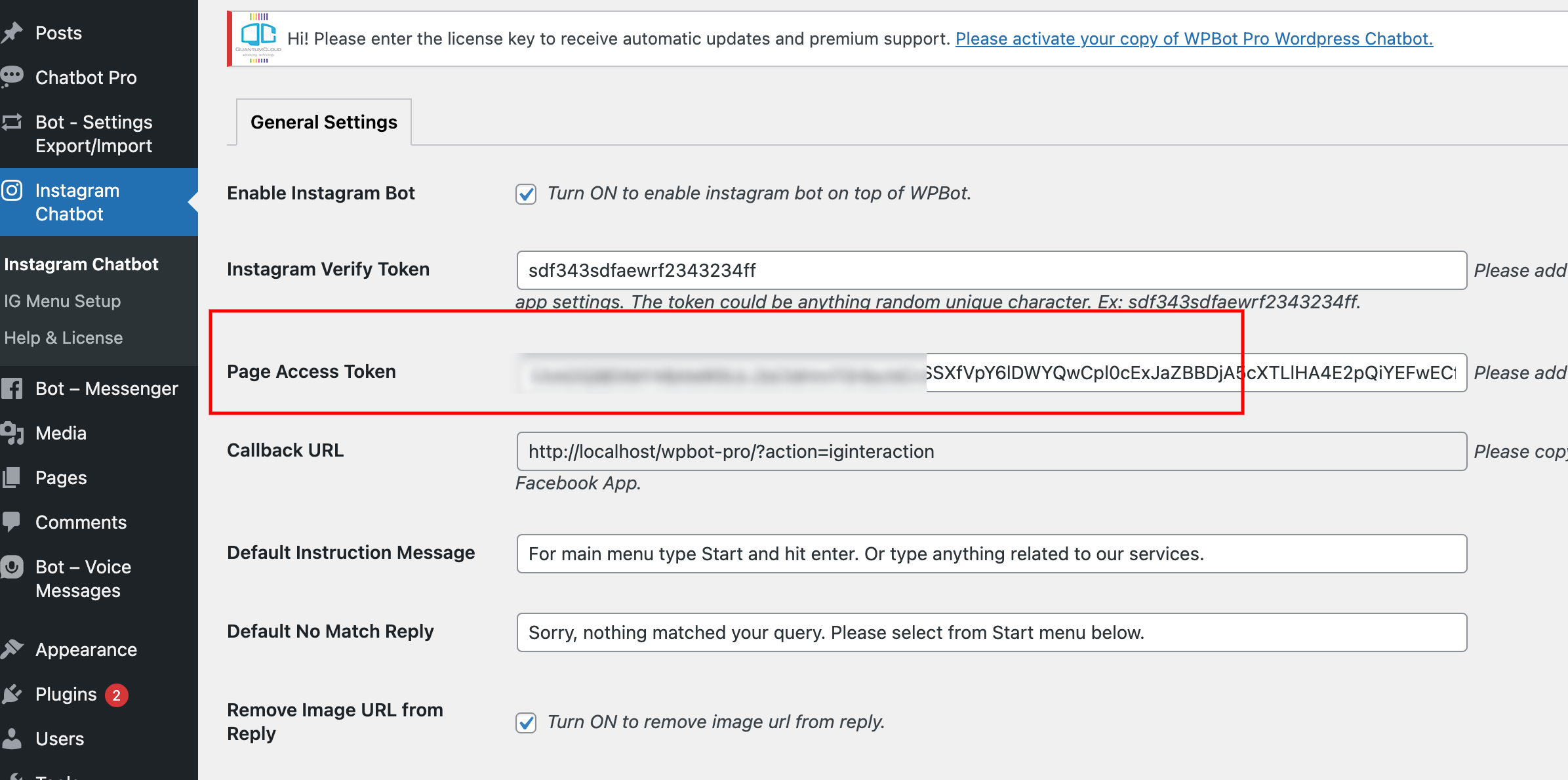Open Instagram Chatbot submenu entry
1568x780 pixels.
coord(81,264)
